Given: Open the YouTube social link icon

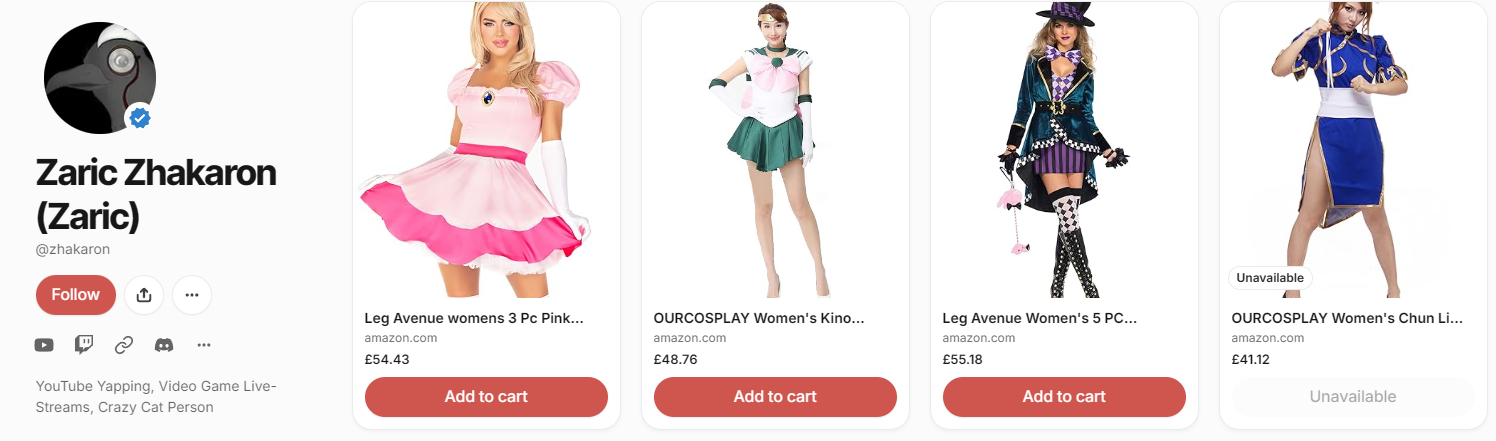Looking at the screenshot, I should click(x=44, y=345).
